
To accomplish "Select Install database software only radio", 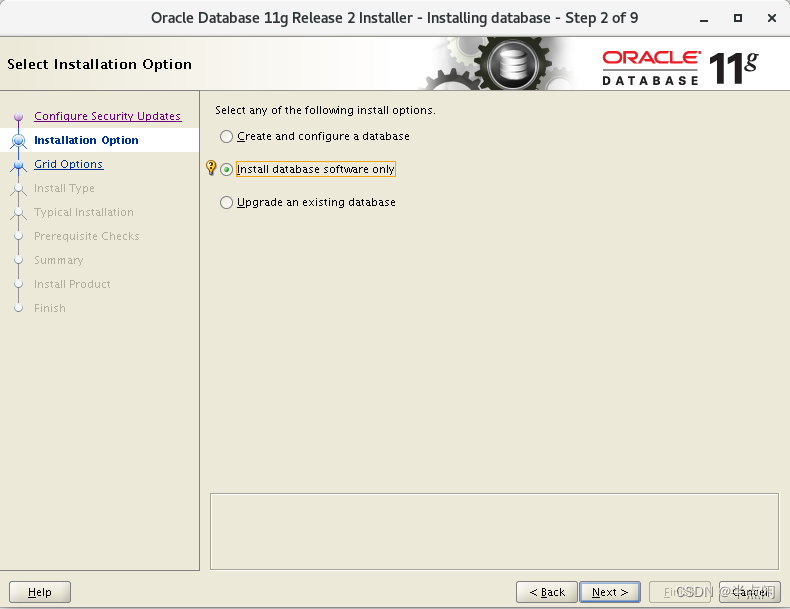I will (226, 170).
